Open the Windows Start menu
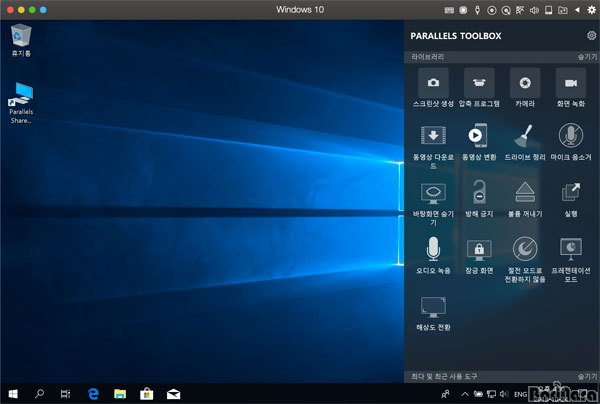This screenshot has height=404, width=600. [x=13, y=394]
